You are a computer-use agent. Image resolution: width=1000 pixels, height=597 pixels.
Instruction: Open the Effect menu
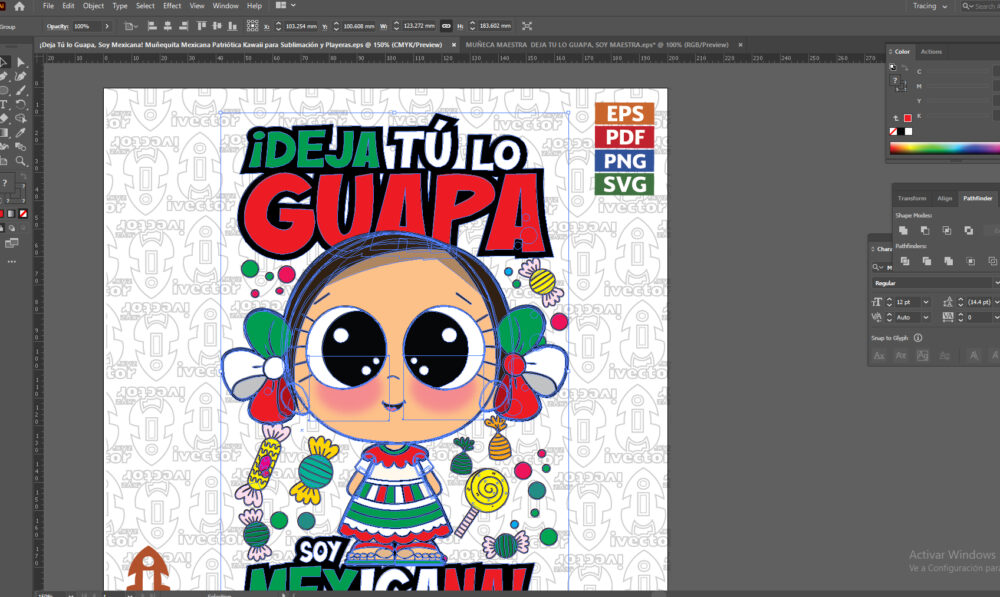[172, 6]
